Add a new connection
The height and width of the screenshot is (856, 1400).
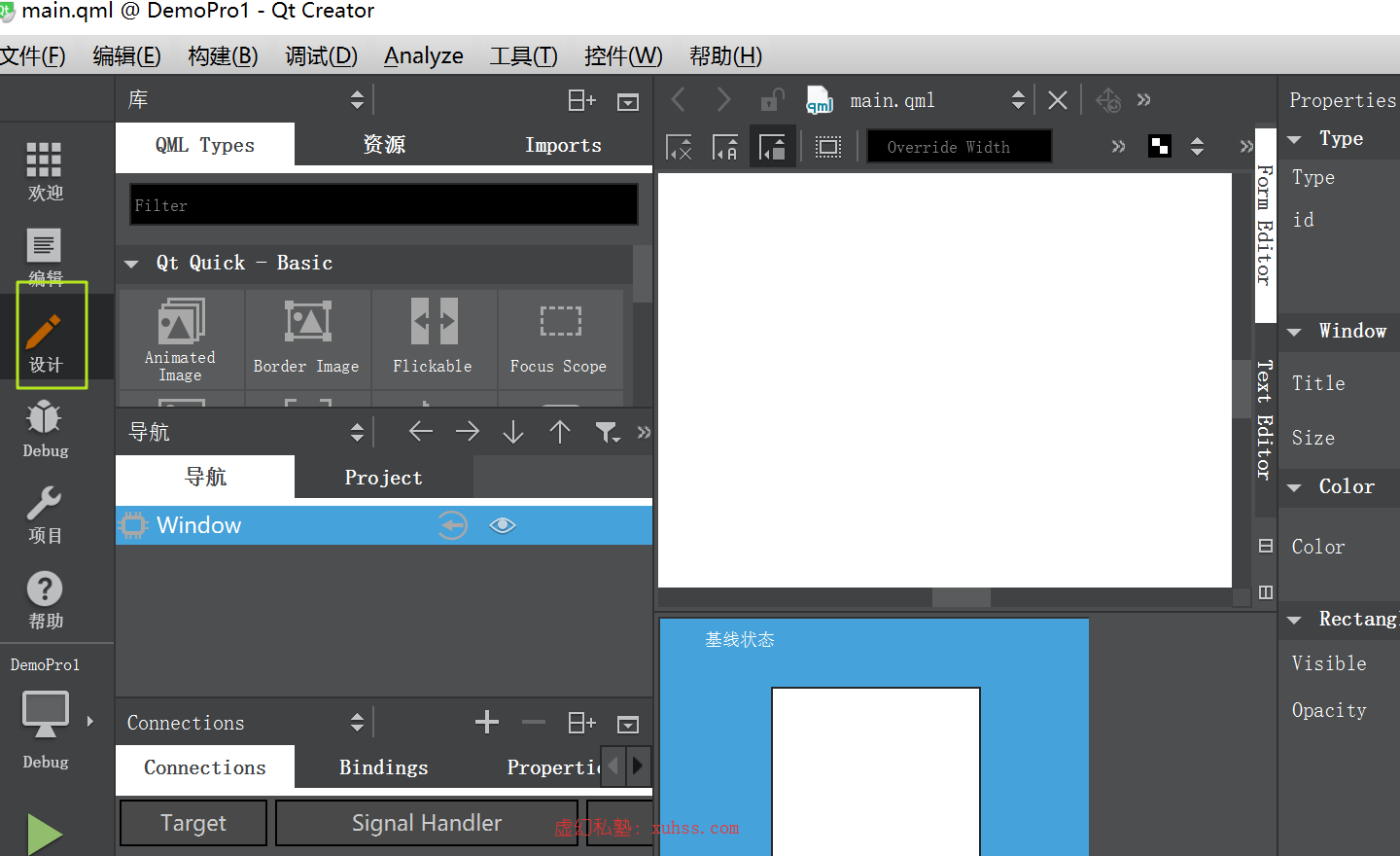tap(487, 722)
